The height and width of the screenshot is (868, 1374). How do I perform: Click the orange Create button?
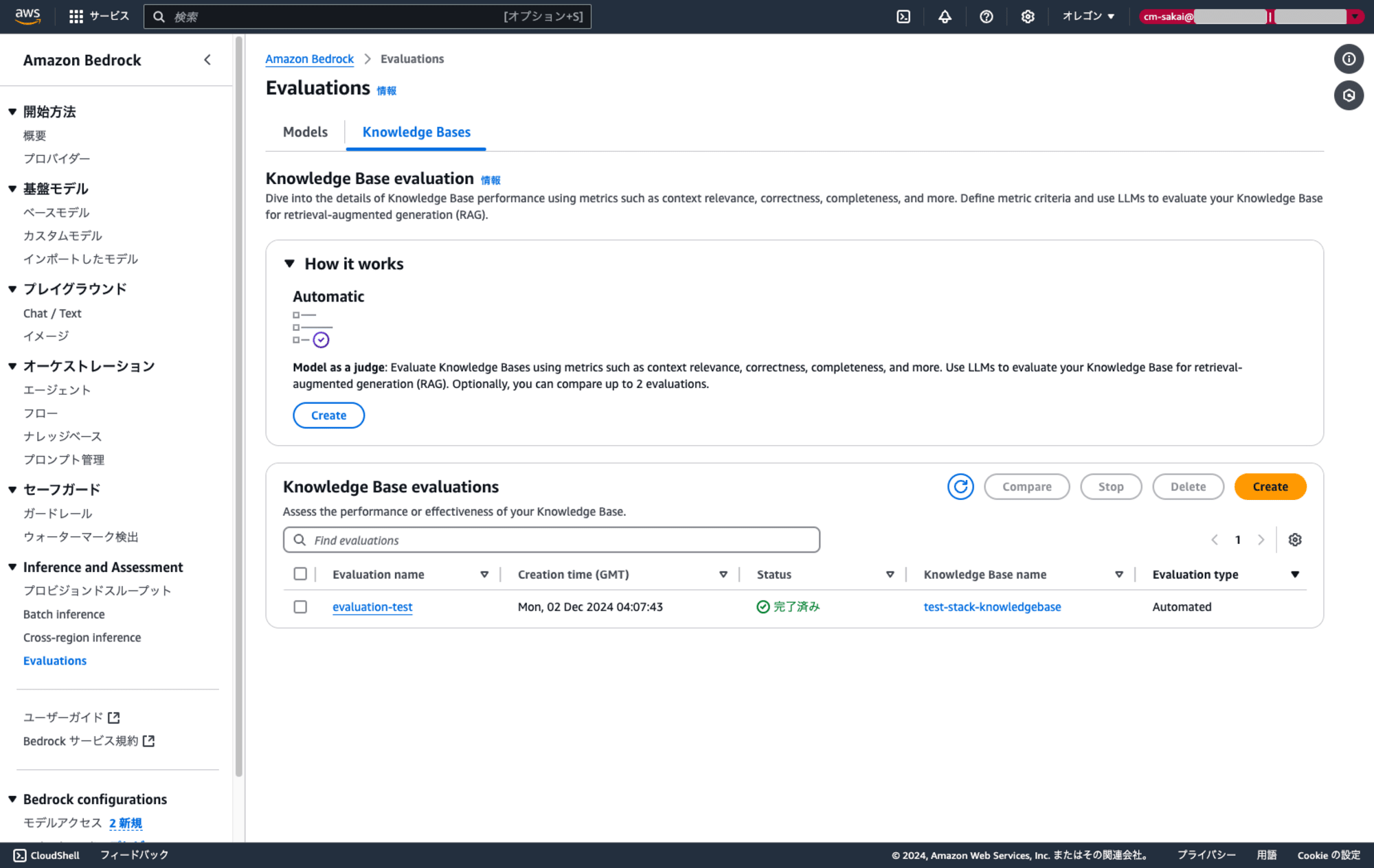pos(1270,487)
